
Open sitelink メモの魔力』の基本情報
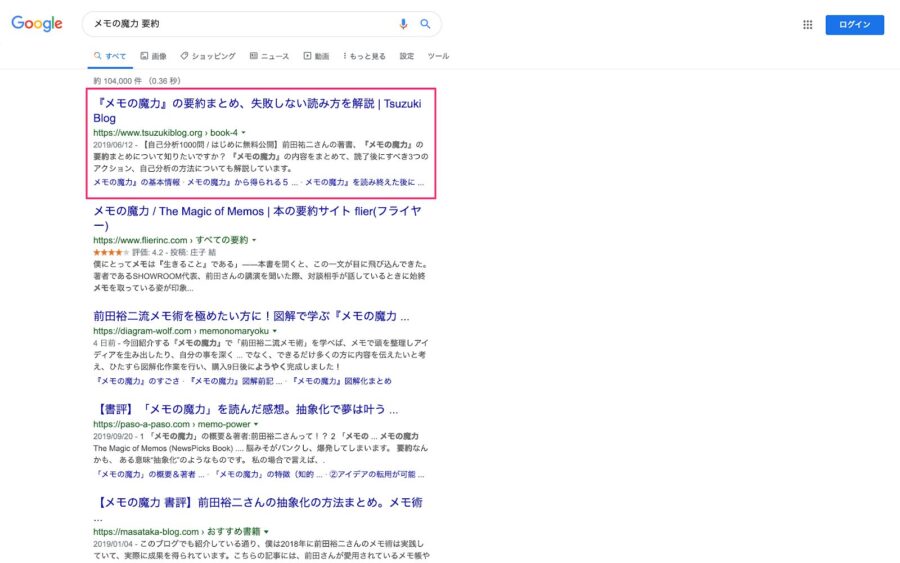[137, 182]
